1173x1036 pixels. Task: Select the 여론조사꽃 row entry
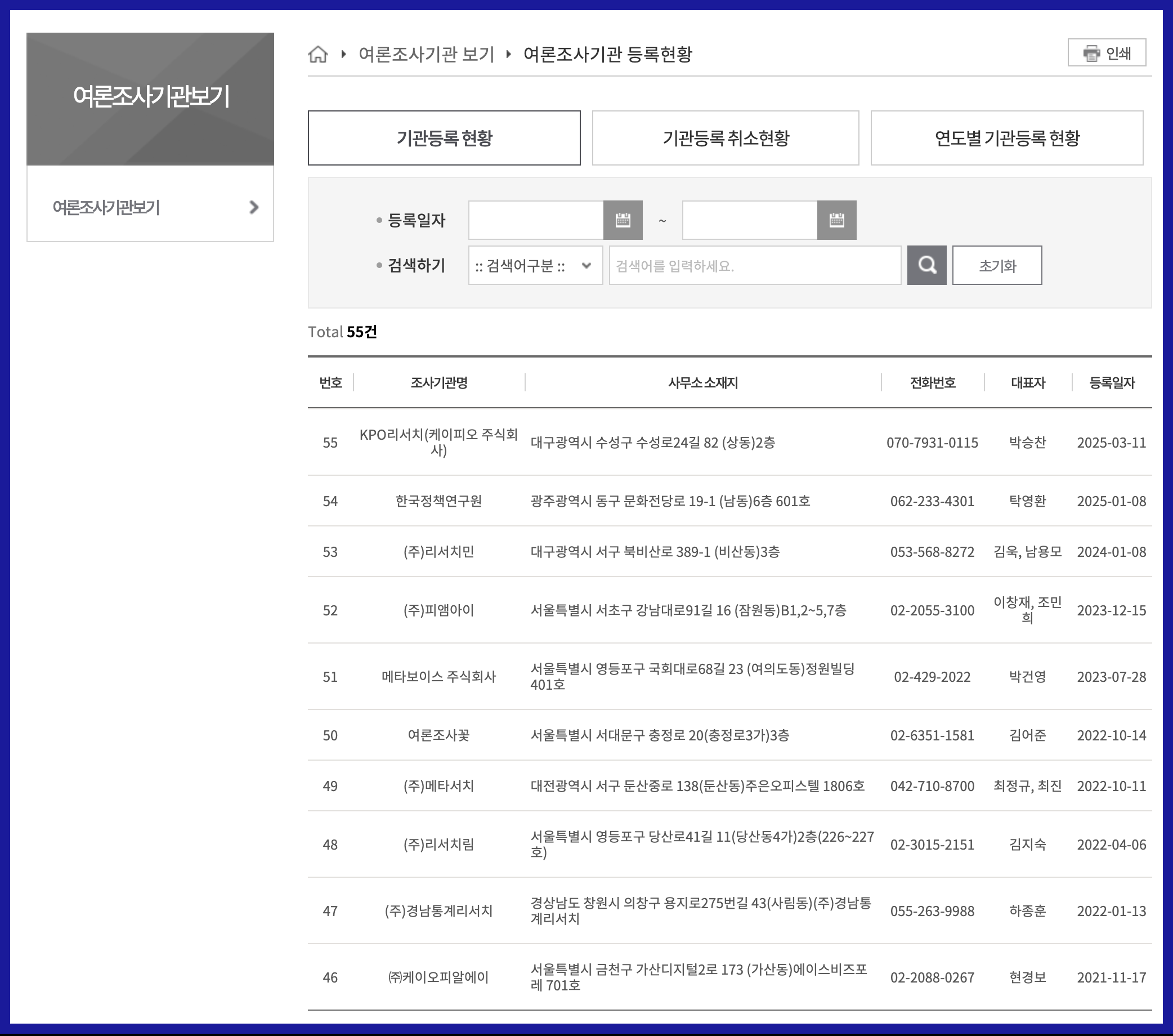coord(438,735)
